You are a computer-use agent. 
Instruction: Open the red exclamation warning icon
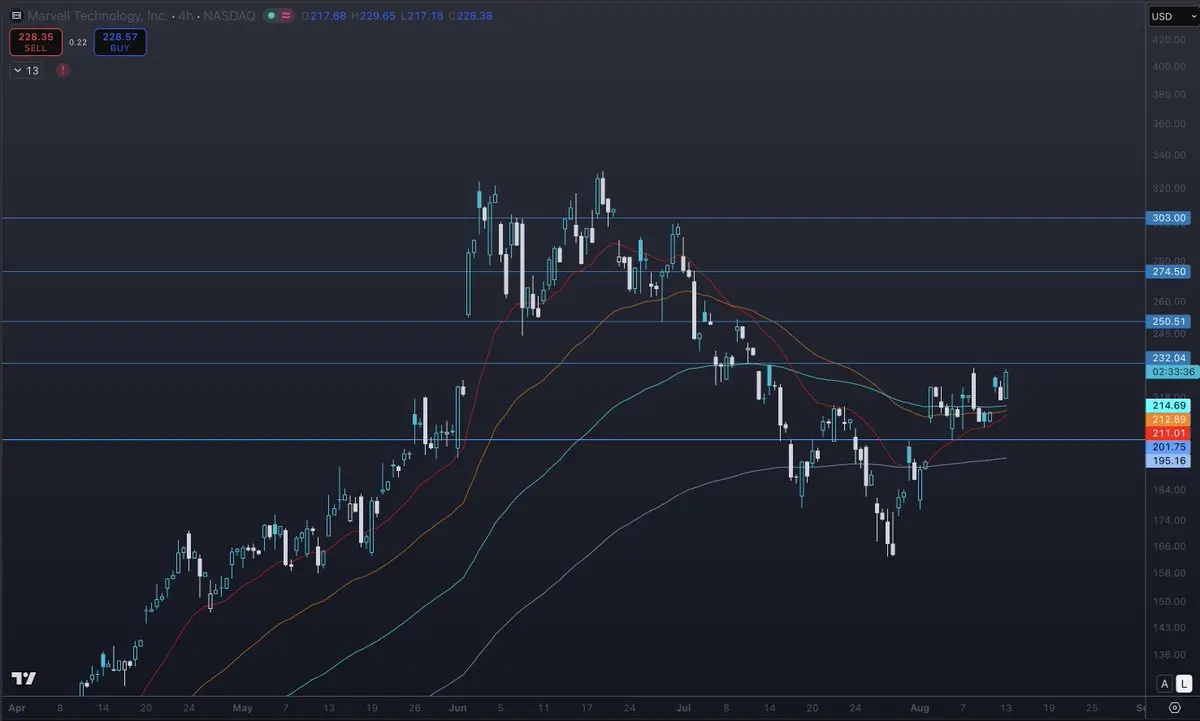tap(63, 70)
